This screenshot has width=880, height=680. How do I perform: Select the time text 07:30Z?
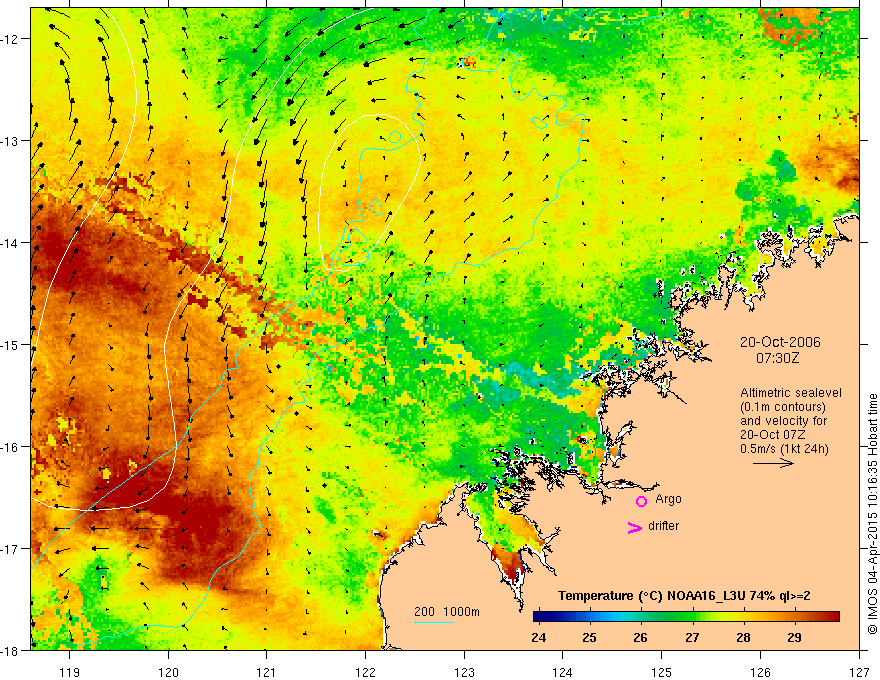coord(777,358)
